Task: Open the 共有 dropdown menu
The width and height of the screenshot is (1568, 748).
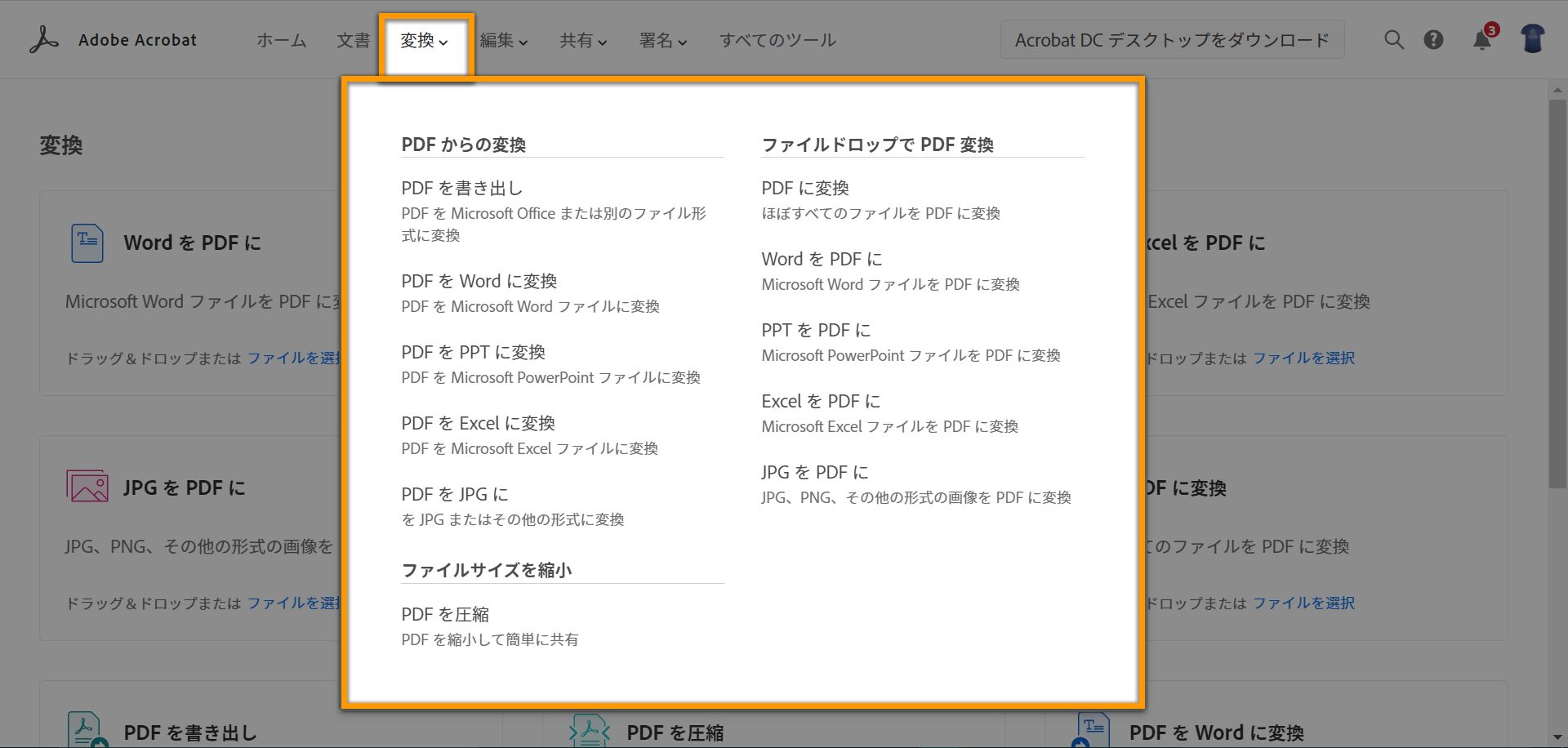Action: (582, 40)
